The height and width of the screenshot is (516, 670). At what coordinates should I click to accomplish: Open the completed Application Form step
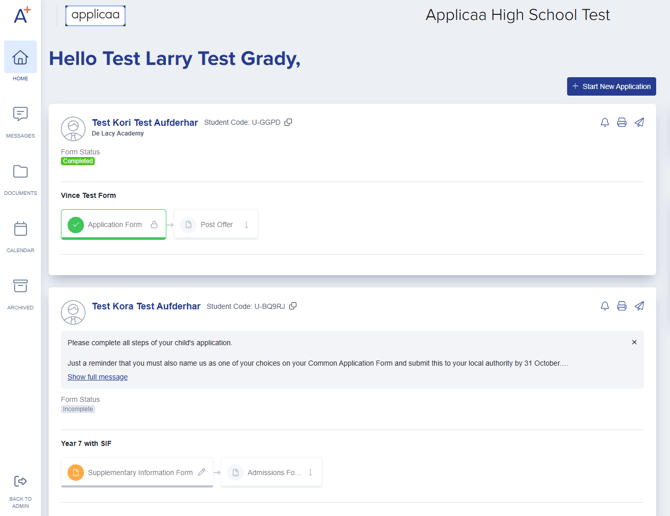113,225
